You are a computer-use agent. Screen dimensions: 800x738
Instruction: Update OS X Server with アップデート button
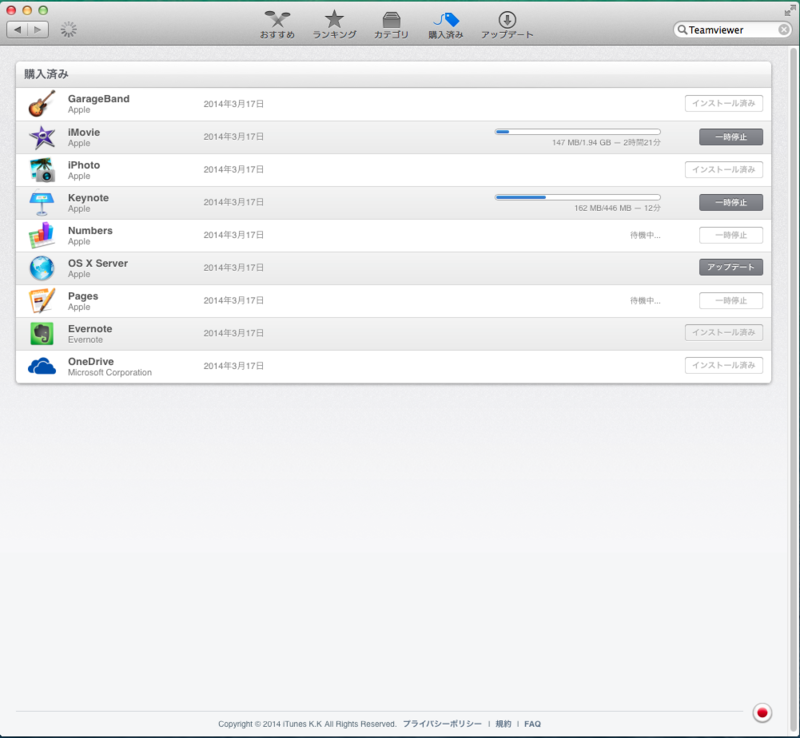(x=731, y=267)
